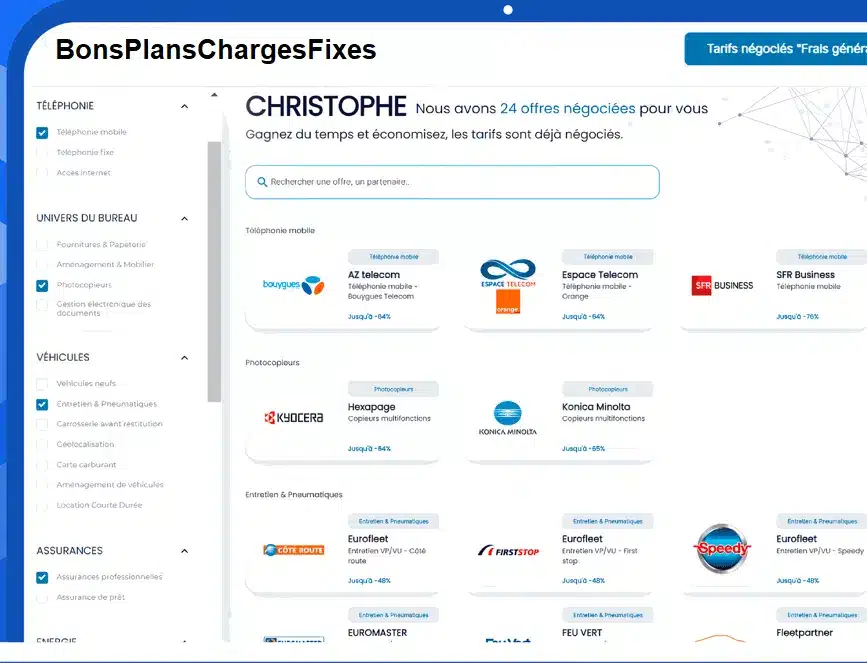This screenshot has height=663, width=867.
Task: Click the Speedy round logo
Action: point(722,548)
